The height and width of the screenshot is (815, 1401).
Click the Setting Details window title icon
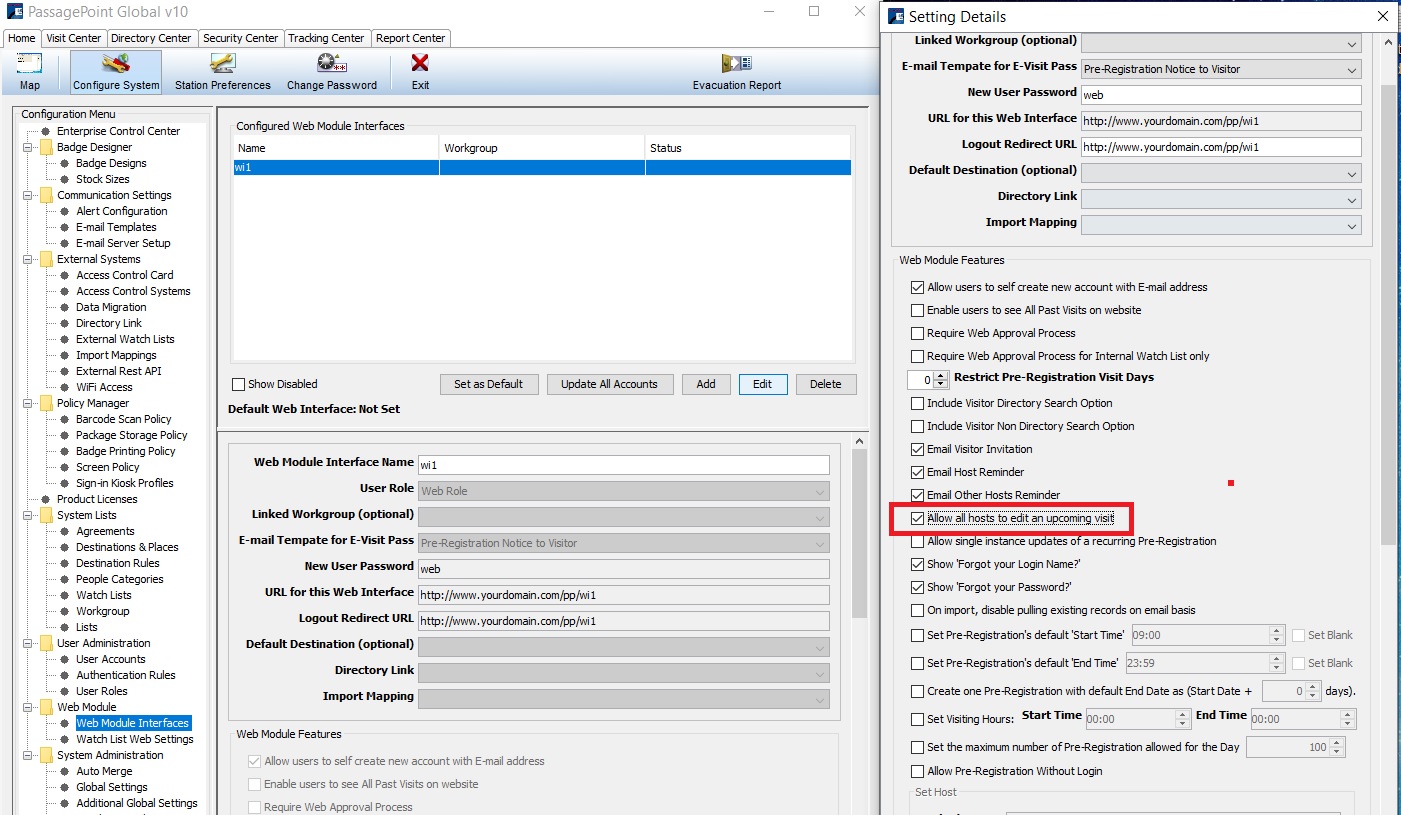tap(895, 16)
